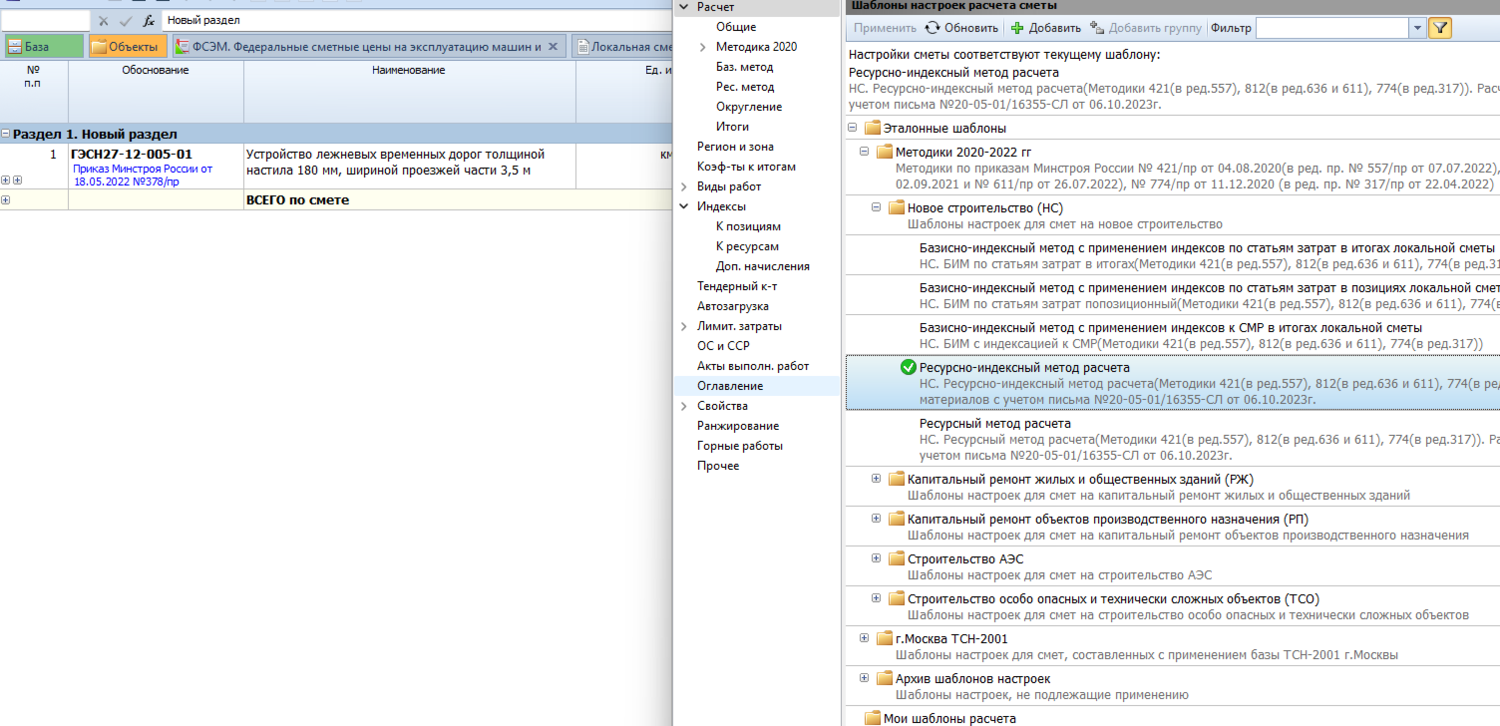Click folder icon of Капитальный ремонт объектов (РП)
Viewport: 1500px width, 726px height.
click(x=896, y=519)
